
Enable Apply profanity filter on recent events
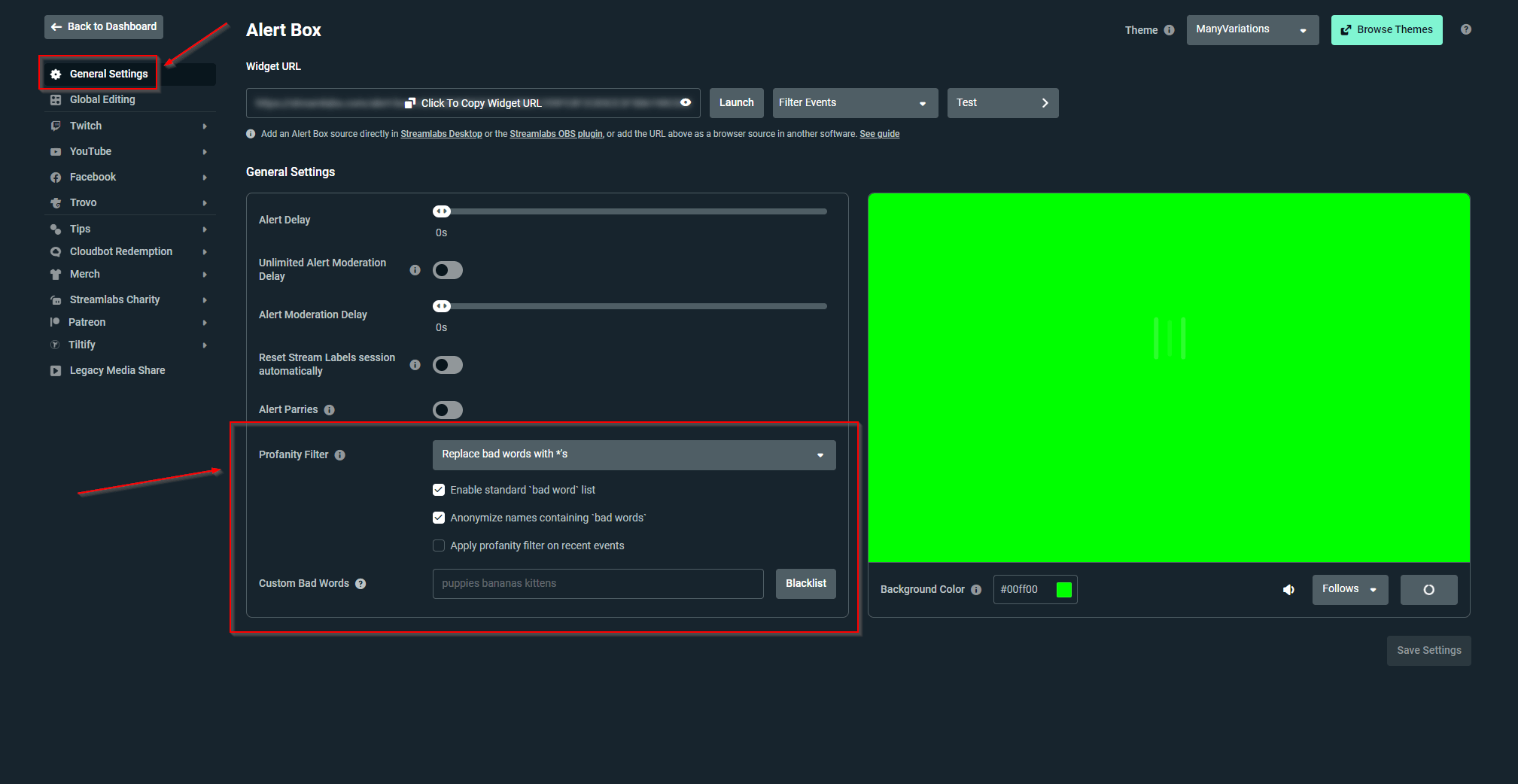click(x=439, y=545)
